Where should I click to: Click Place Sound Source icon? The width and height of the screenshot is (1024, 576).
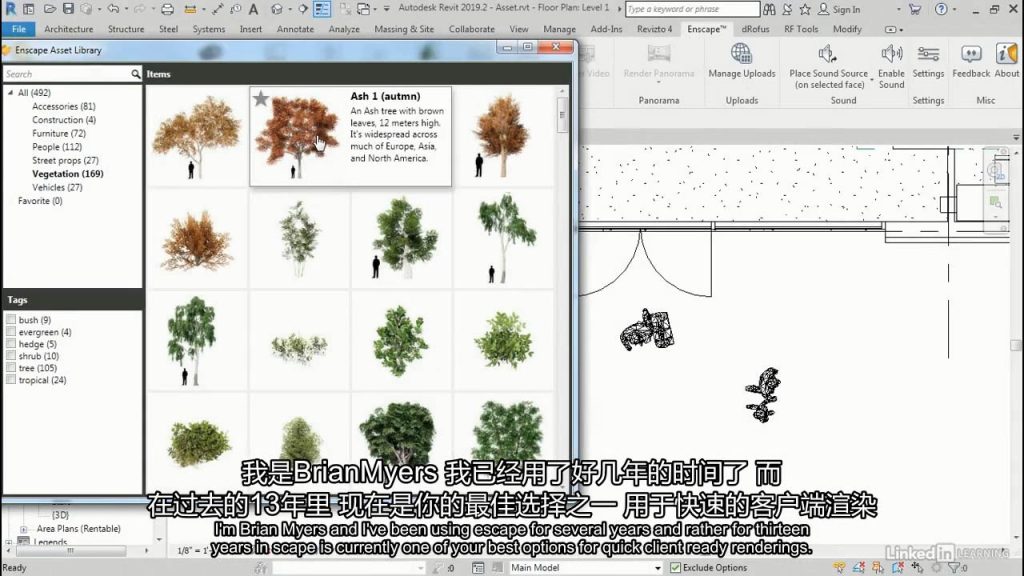pos(828,54)
